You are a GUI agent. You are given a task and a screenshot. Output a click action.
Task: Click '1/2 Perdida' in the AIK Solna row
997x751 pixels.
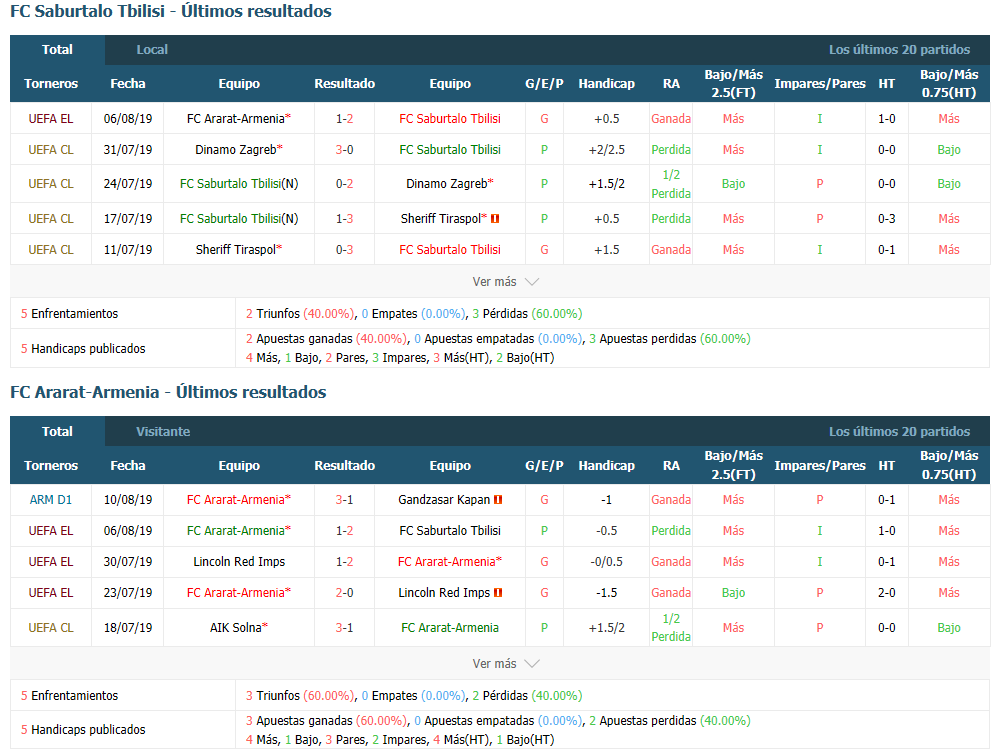671,628
